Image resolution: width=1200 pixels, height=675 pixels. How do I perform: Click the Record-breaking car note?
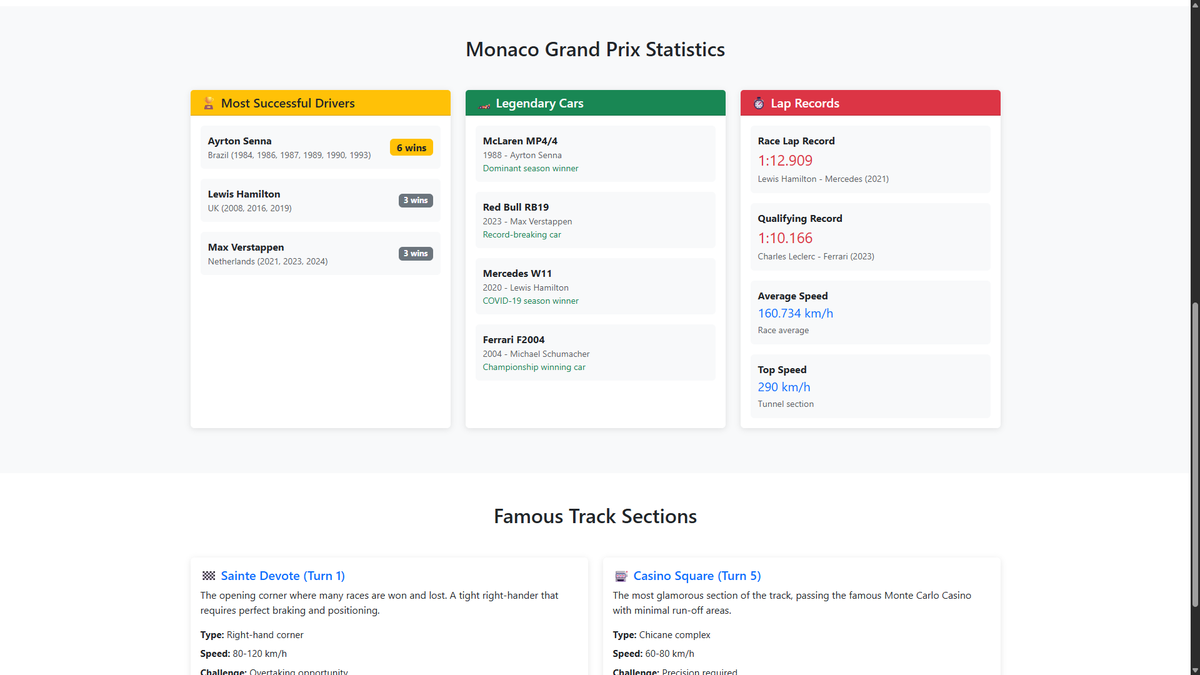pos(522,235)
